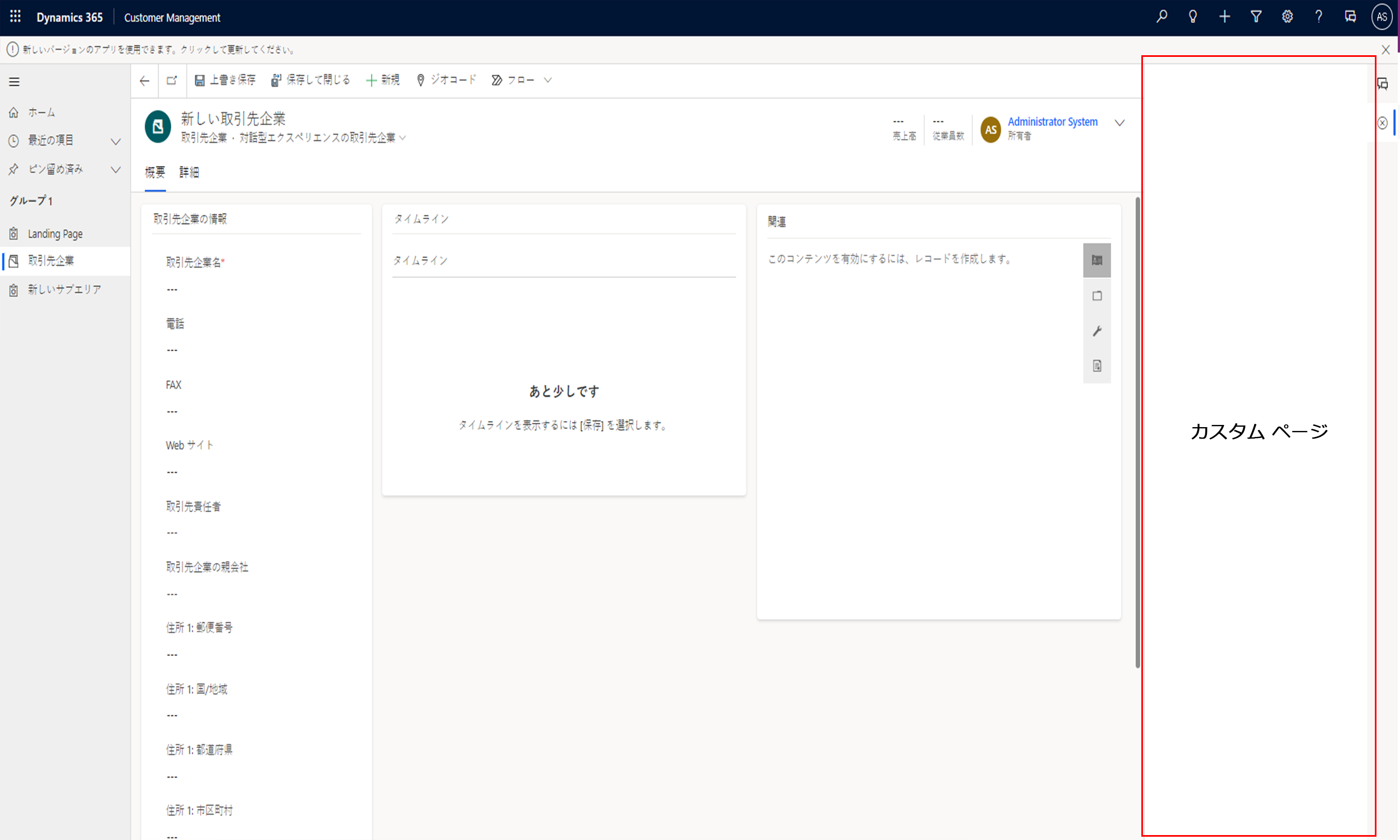1400x840 pixels.
Task: Close the custom page side pane tab
Action: click(1382, 123)
